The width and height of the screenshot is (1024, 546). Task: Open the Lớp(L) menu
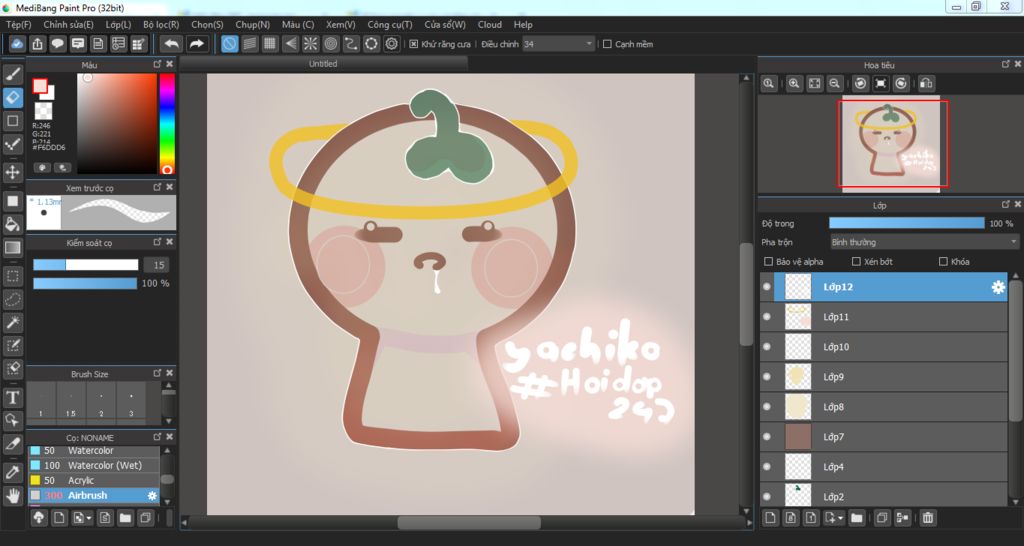click(118, 25)
